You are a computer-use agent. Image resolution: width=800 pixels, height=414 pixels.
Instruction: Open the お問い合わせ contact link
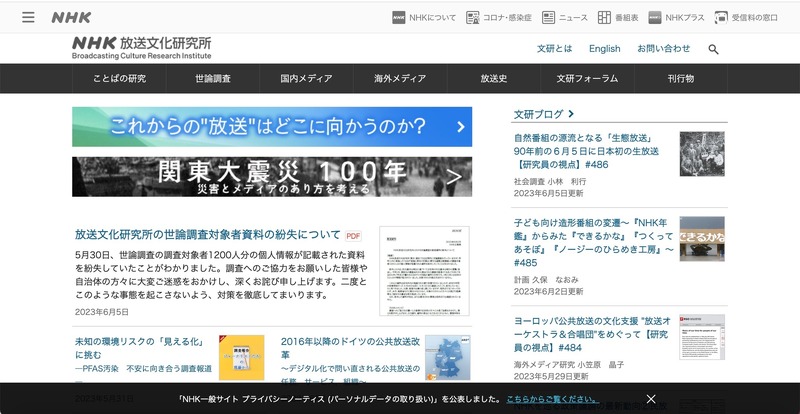pyautogui.click(x=663, y=48)
